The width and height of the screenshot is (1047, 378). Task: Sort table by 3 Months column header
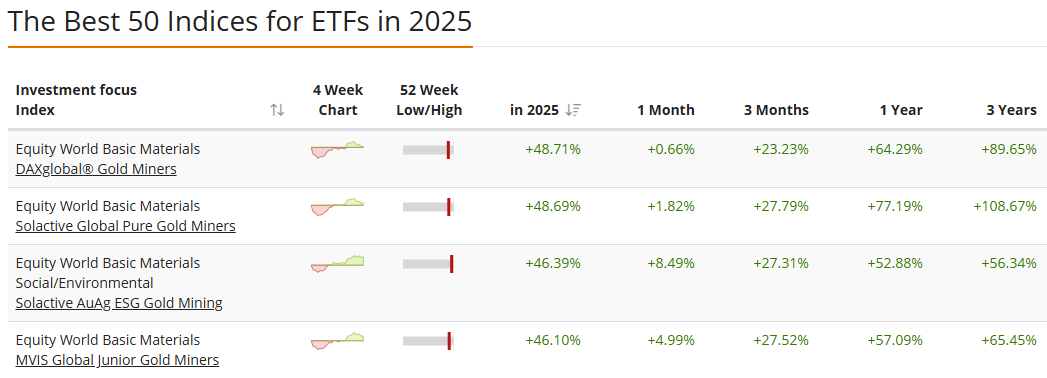tap(777, 110)
